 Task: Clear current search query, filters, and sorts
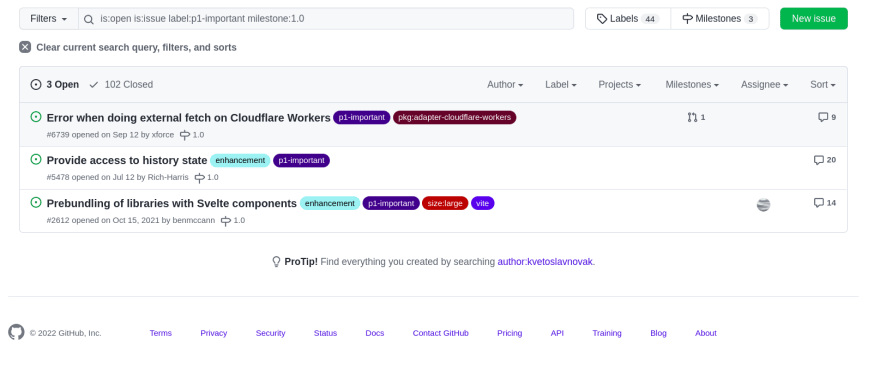128,47
